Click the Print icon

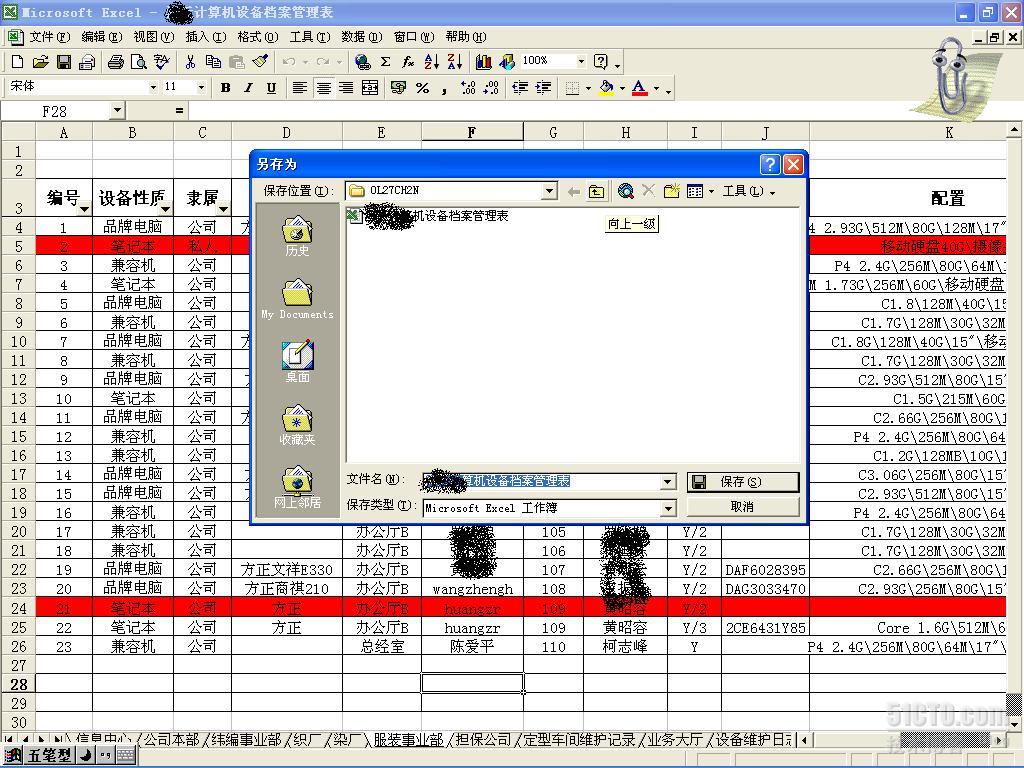coord(116,62)
